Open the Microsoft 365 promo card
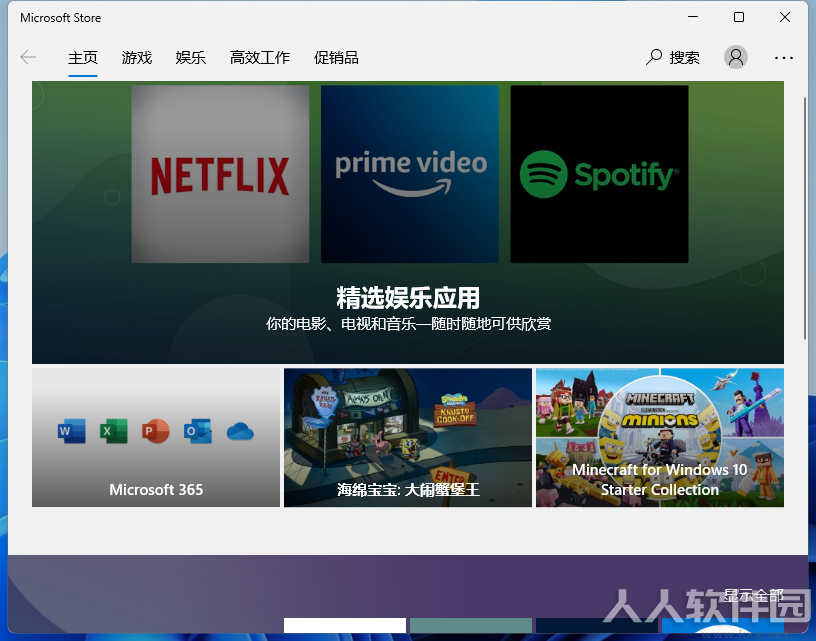 click(156, 438)
